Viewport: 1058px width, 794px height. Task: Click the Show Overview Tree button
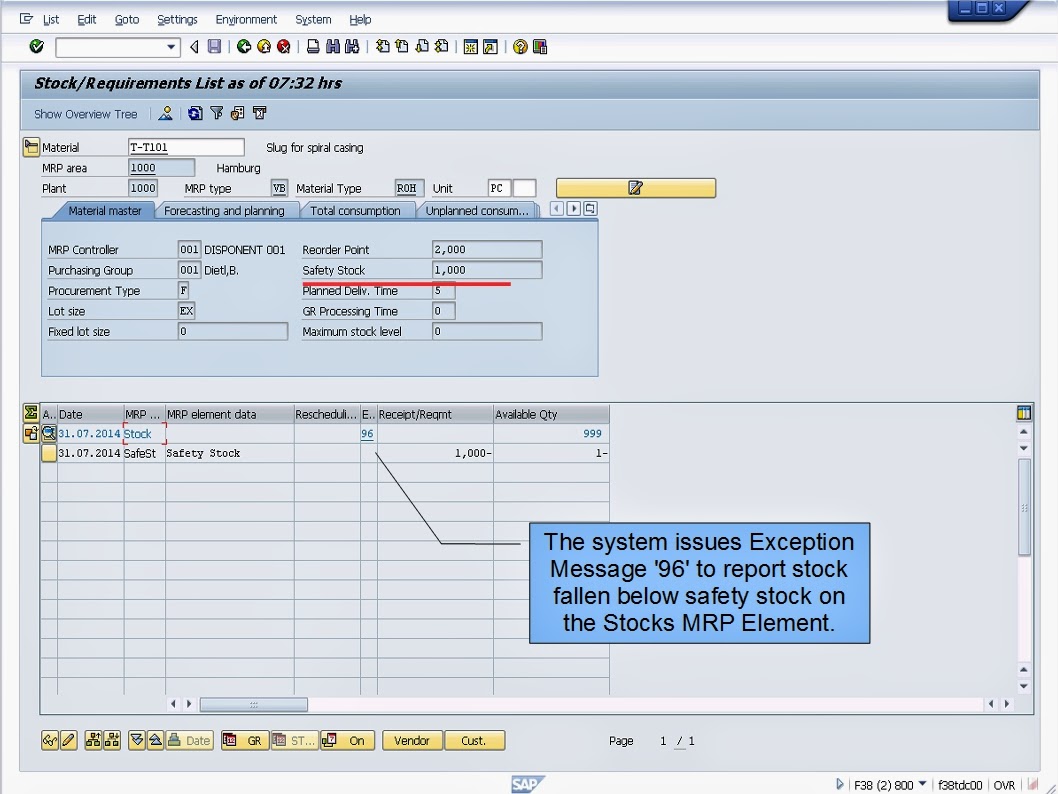coord(85,113)
